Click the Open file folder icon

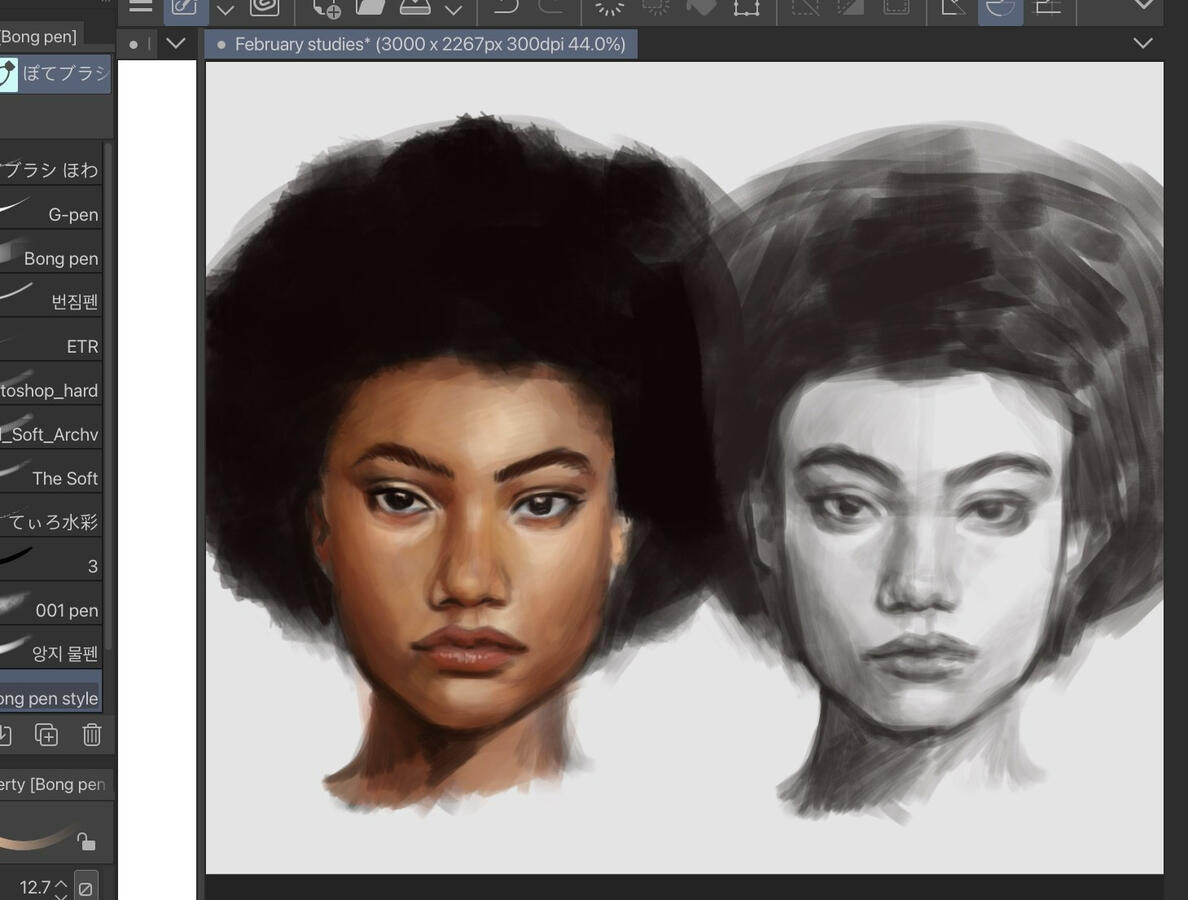[x=370, y=7]
